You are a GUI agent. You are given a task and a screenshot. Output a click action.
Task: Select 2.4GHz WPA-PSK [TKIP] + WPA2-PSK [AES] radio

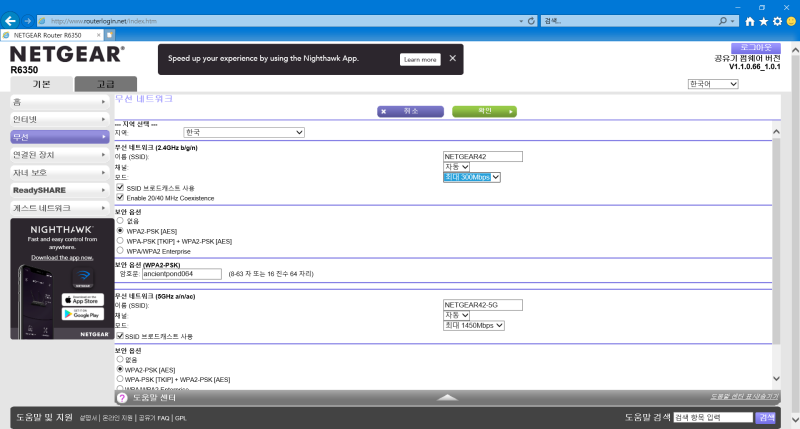pyautogui.click(x=120, y=240)
